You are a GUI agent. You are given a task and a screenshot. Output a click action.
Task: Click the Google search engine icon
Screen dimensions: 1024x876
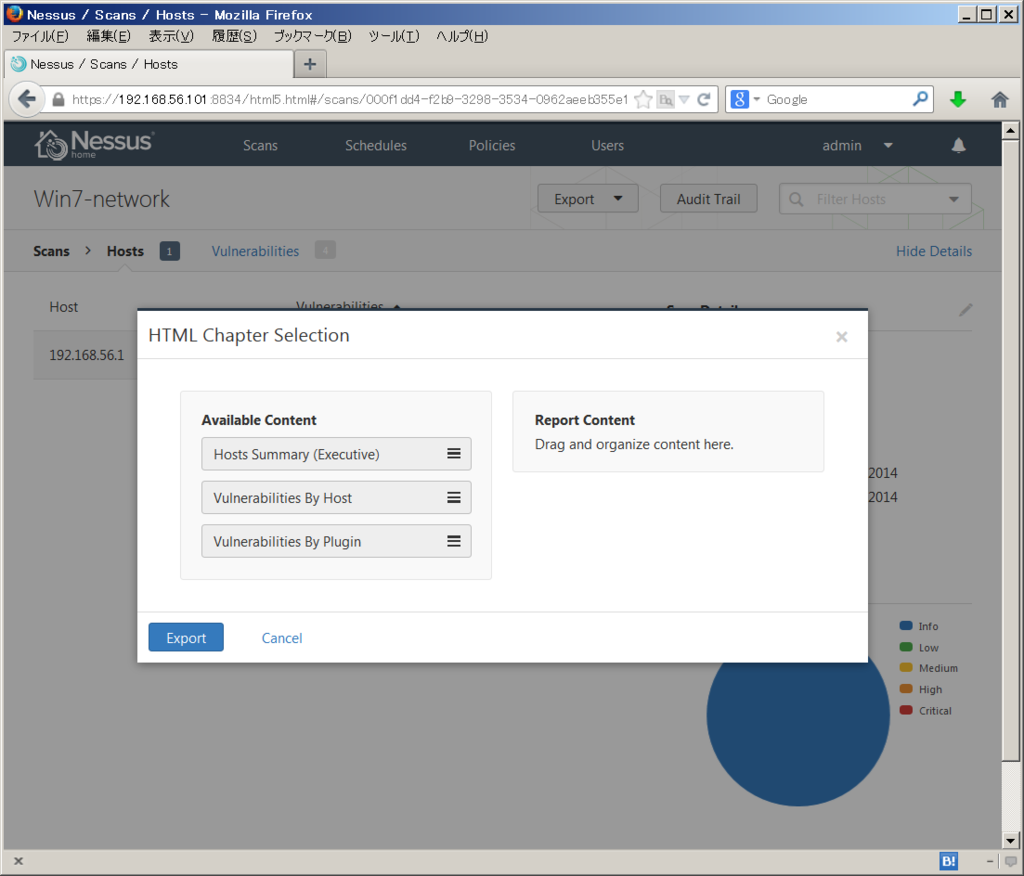pyautogui.click(x=739, y=99)
